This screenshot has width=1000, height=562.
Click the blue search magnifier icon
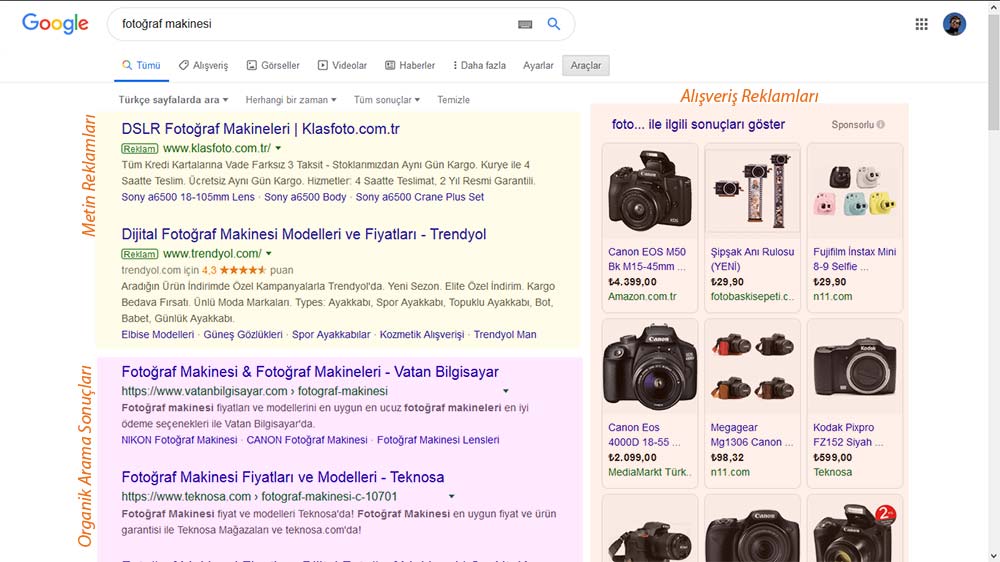(554, 24)
